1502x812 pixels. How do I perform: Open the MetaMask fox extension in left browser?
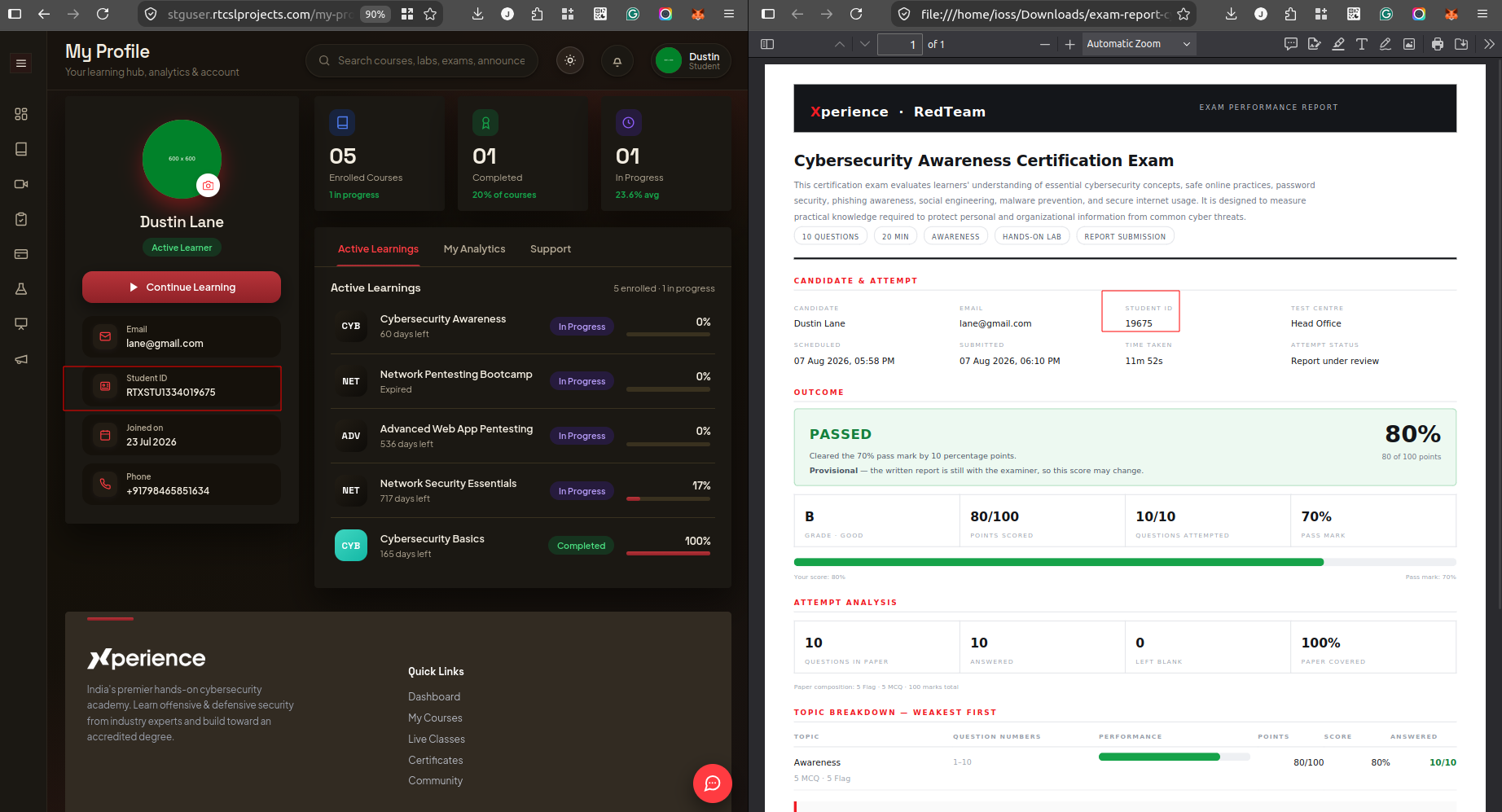tap(698, 14)
